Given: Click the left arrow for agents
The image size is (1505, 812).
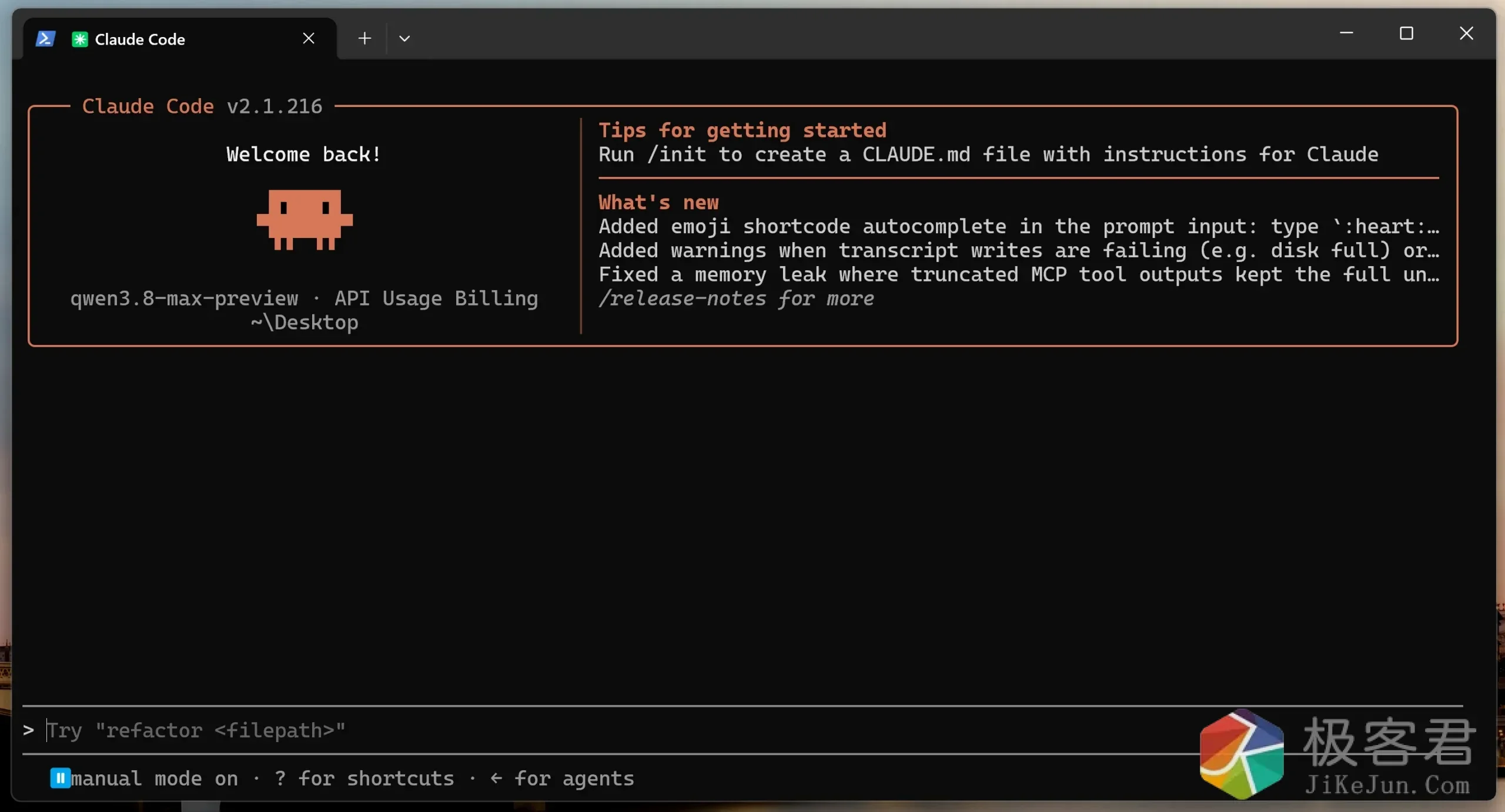Looking at the screenshot, I should click(496, 779).
